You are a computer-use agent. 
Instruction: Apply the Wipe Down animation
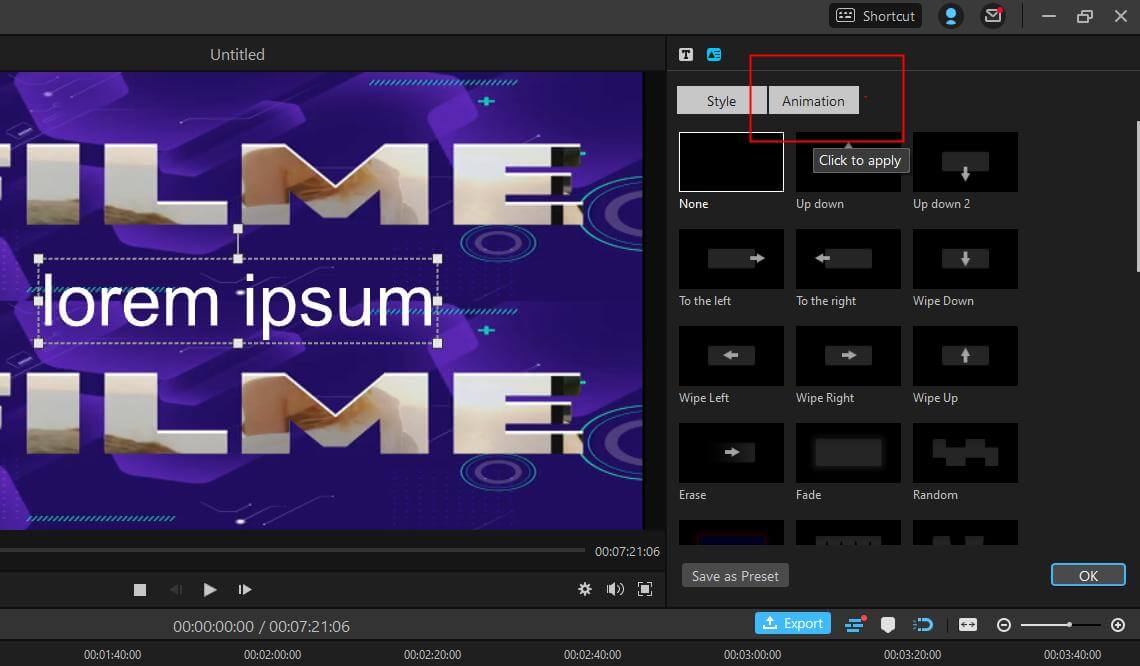pos(965,259)
